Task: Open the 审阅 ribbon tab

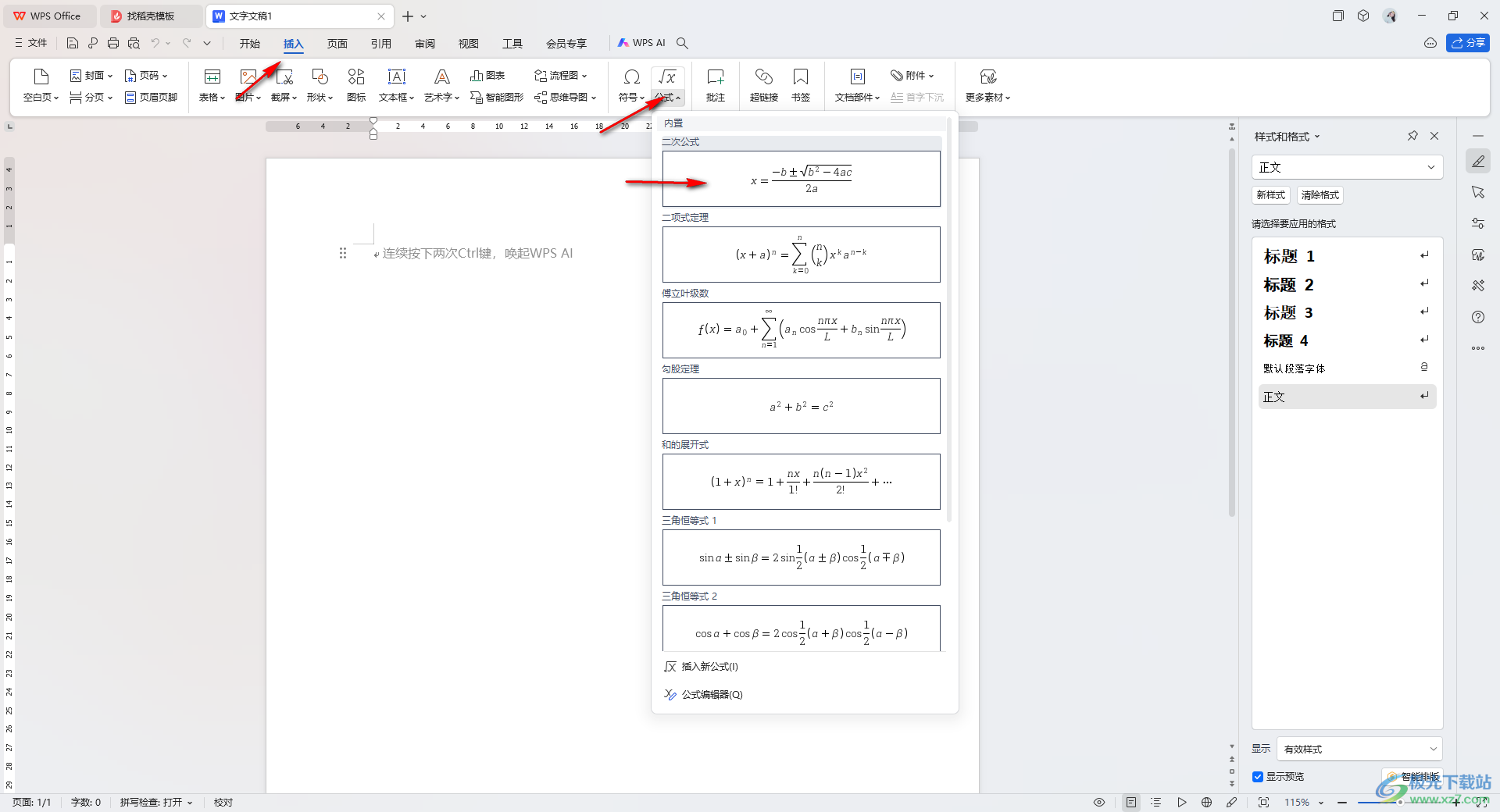Action: 425,44
